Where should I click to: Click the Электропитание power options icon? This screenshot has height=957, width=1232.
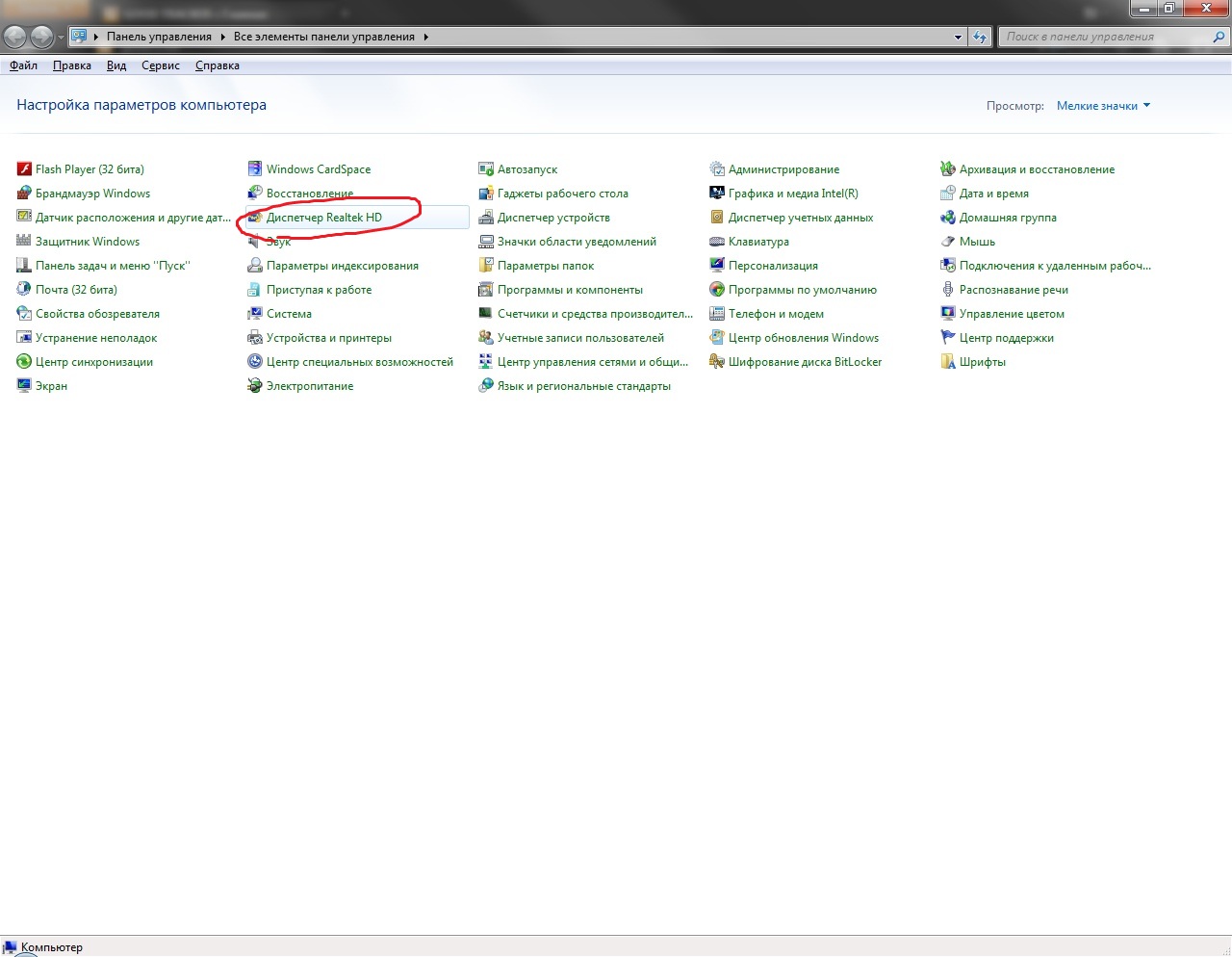(x=255, y=386)
